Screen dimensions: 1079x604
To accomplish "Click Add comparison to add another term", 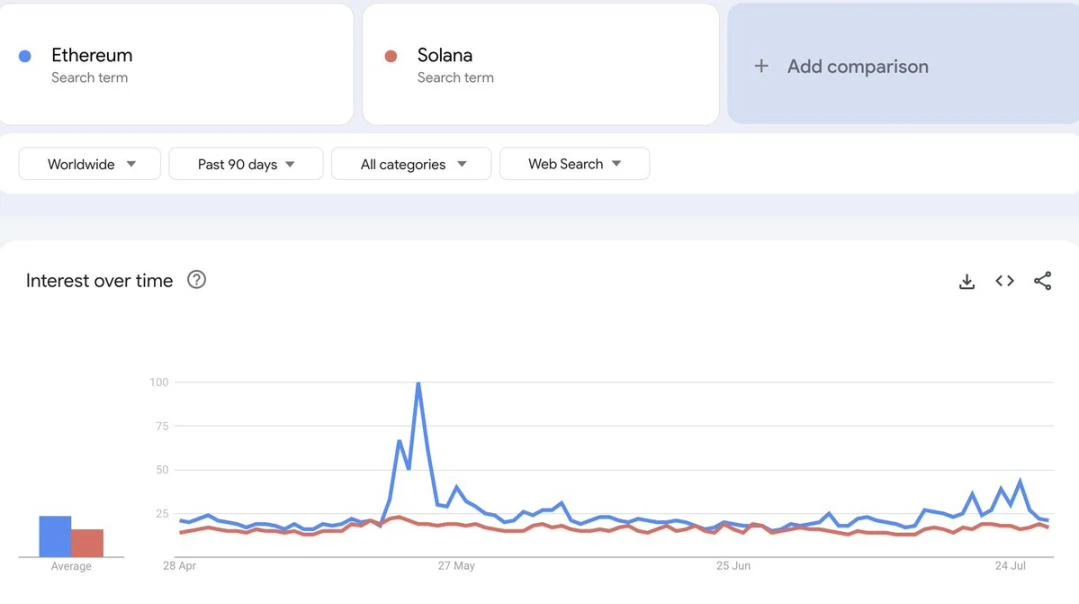I will [857, 66].
